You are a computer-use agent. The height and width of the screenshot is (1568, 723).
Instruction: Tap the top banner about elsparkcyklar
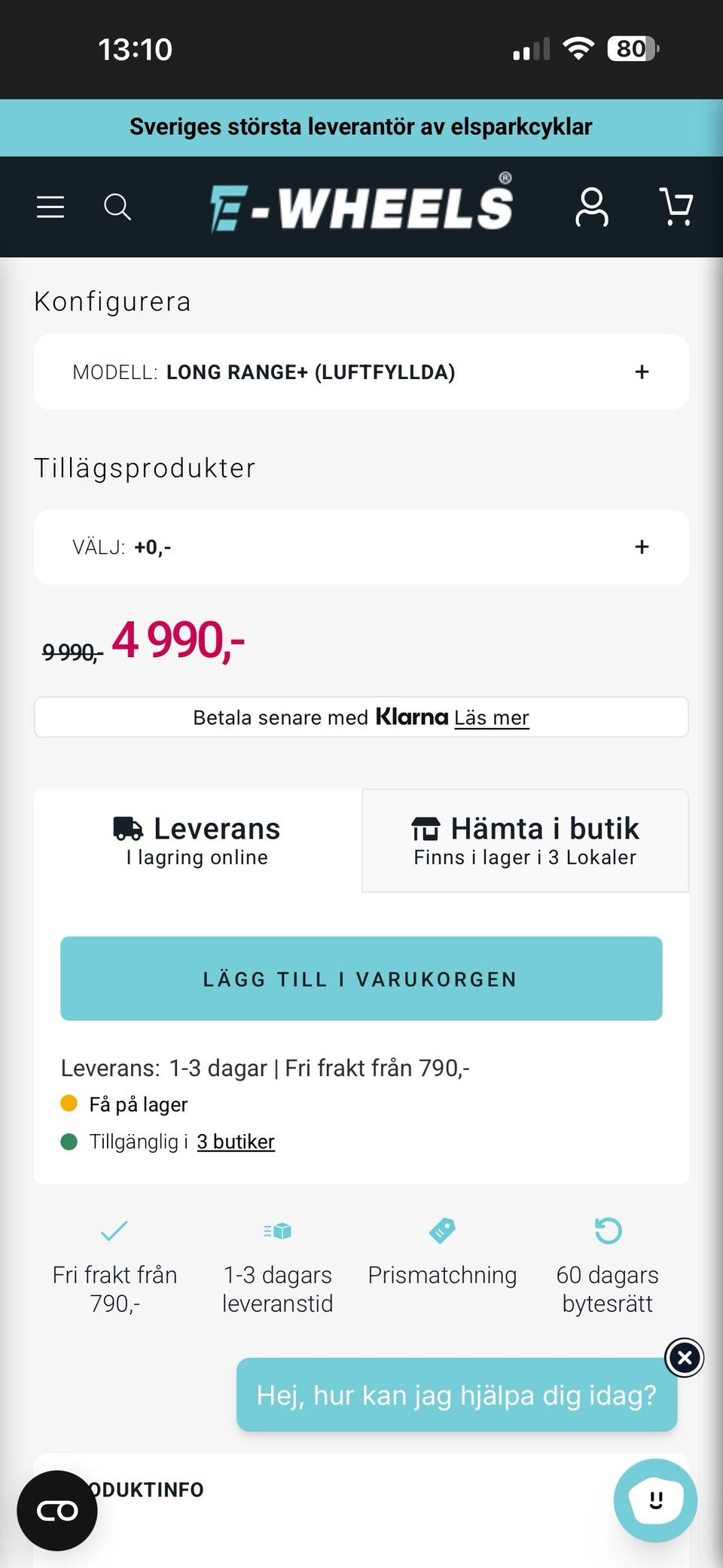[361, 127]
